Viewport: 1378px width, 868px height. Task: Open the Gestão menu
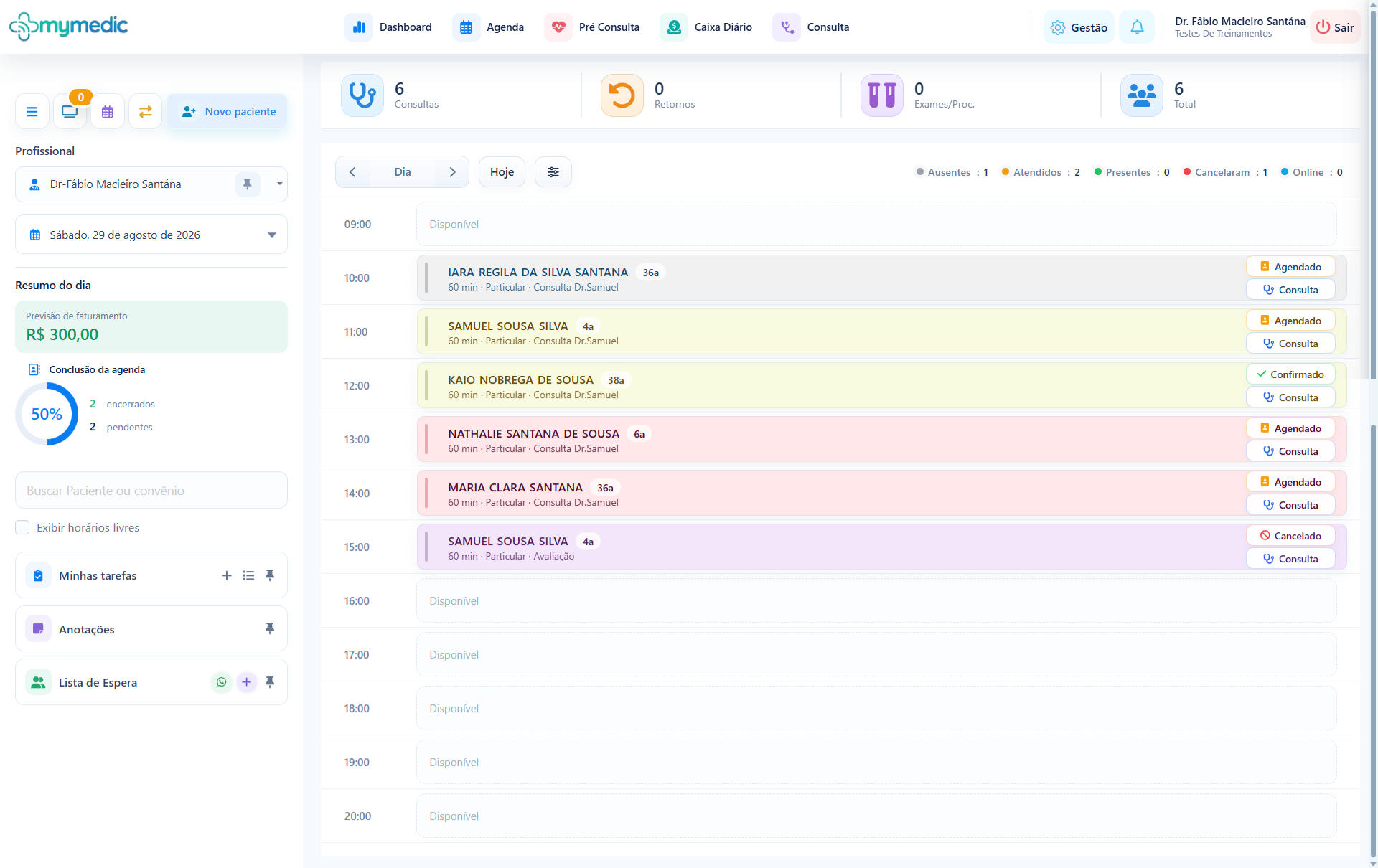[1079, 27]
